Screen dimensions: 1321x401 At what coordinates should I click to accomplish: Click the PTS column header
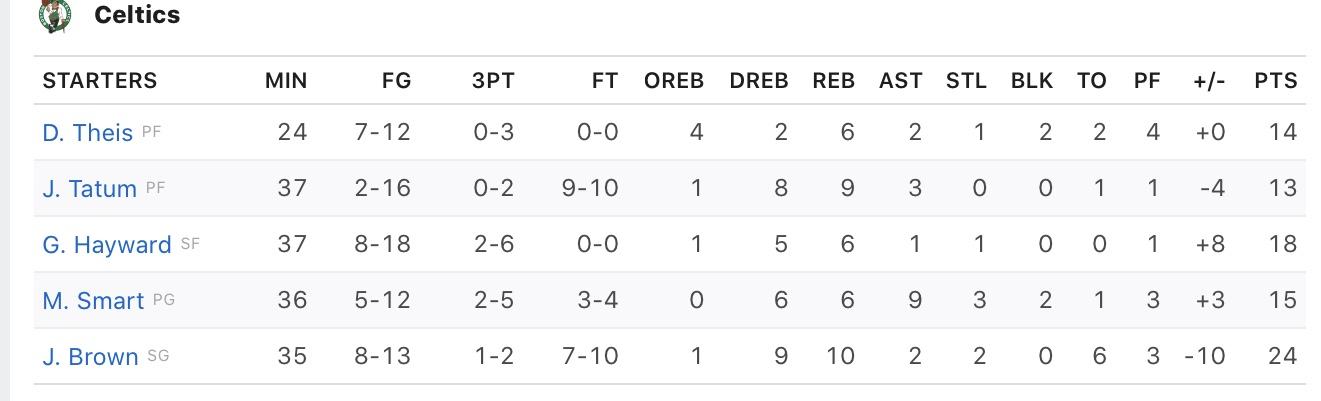click(1276, 81)
